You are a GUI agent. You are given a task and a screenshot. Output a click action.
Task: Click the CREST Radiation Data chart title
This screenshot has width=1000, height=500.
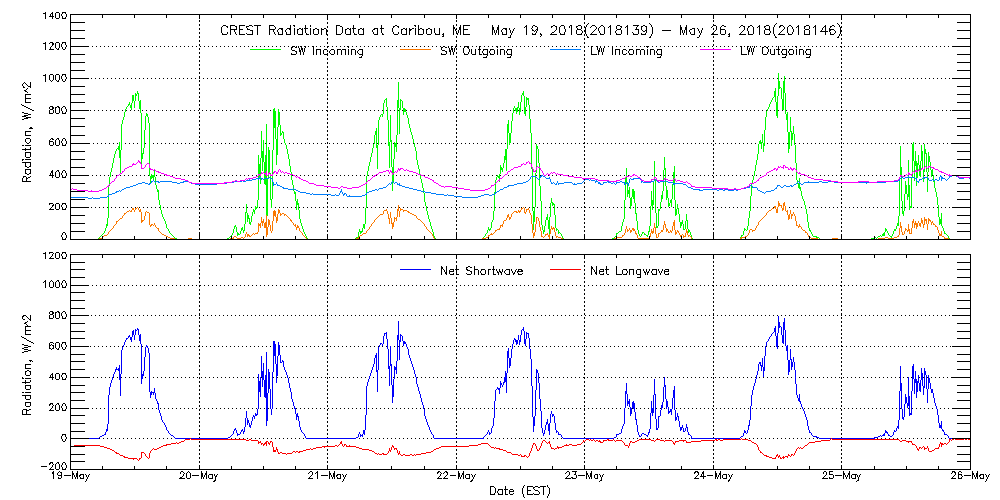[x=531, y=31]
